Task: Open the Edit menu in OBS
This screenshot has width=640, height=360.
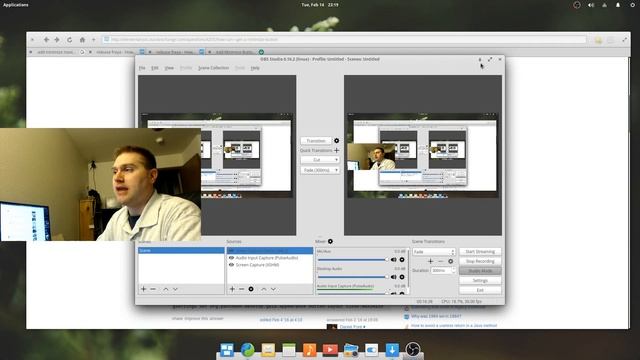Action: tap(155, 68)
